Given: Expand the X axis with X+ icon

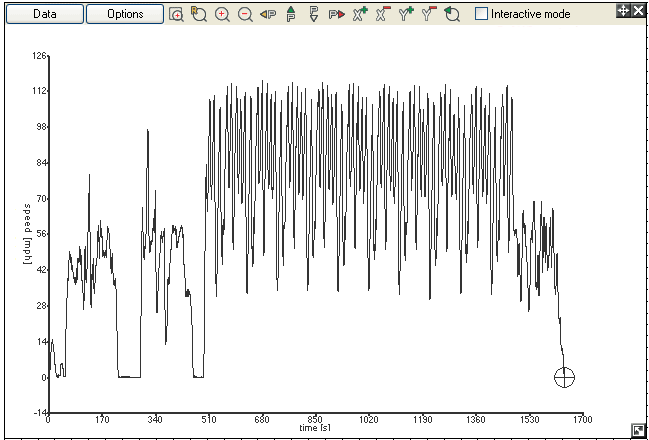Looking at the screenshot, I should tap(359, 15).
